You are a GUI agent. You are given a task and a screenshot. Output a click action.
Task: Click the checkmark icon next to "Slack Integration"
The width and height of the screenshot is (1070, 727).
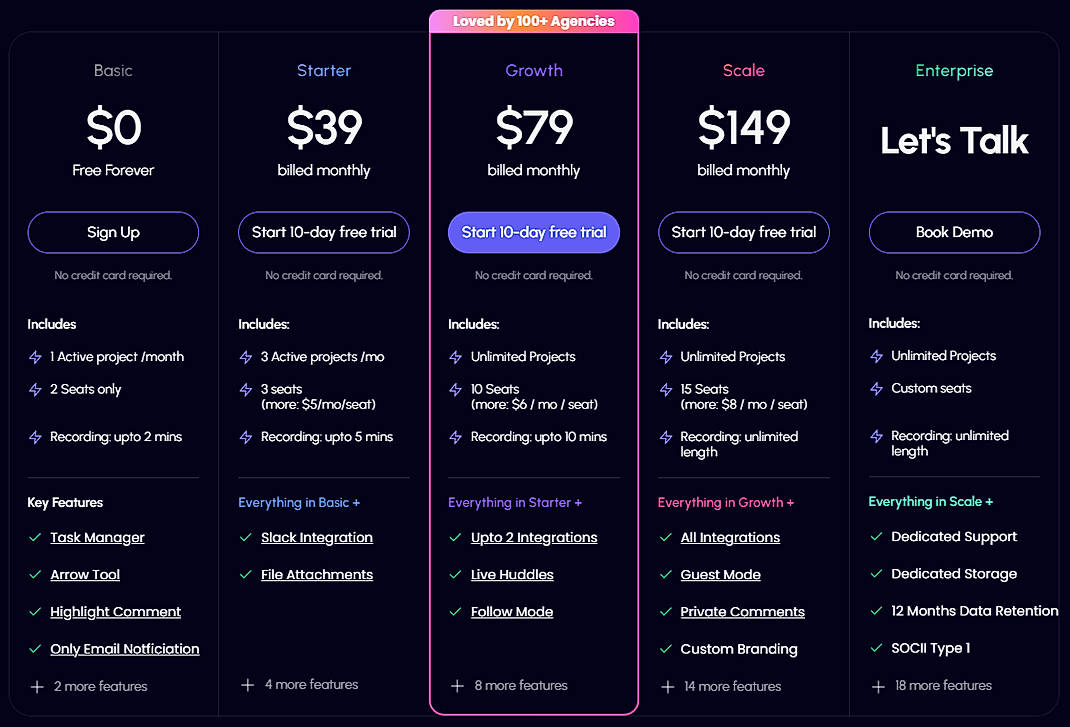(246, 537)
